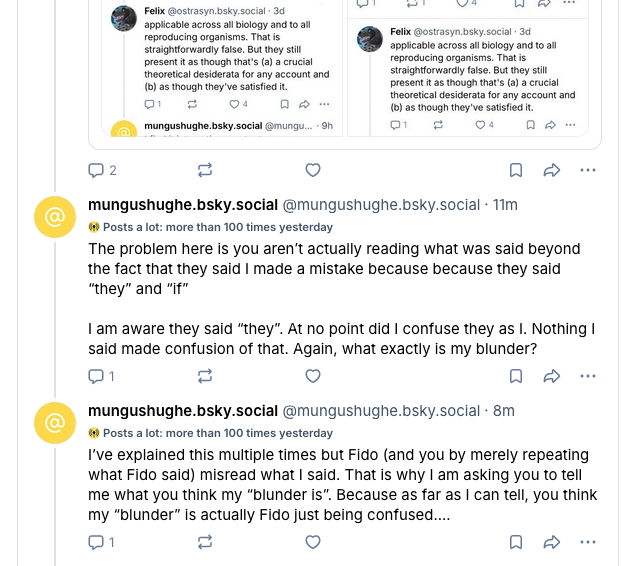
Task: Click Felix's avatar in right embedded post
Action: [x=372, y=40]
